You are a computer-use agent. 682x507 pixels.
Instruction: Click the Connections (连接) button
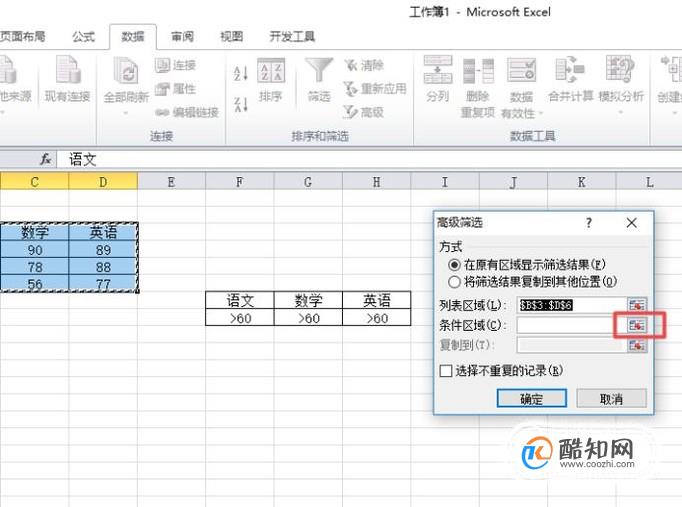[175, 65]
